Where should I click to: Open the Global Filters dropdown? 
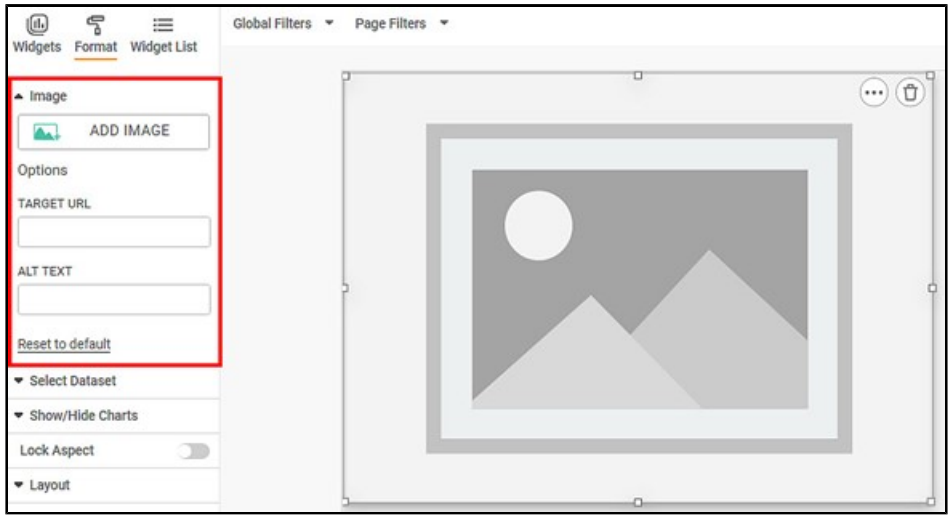283,23
